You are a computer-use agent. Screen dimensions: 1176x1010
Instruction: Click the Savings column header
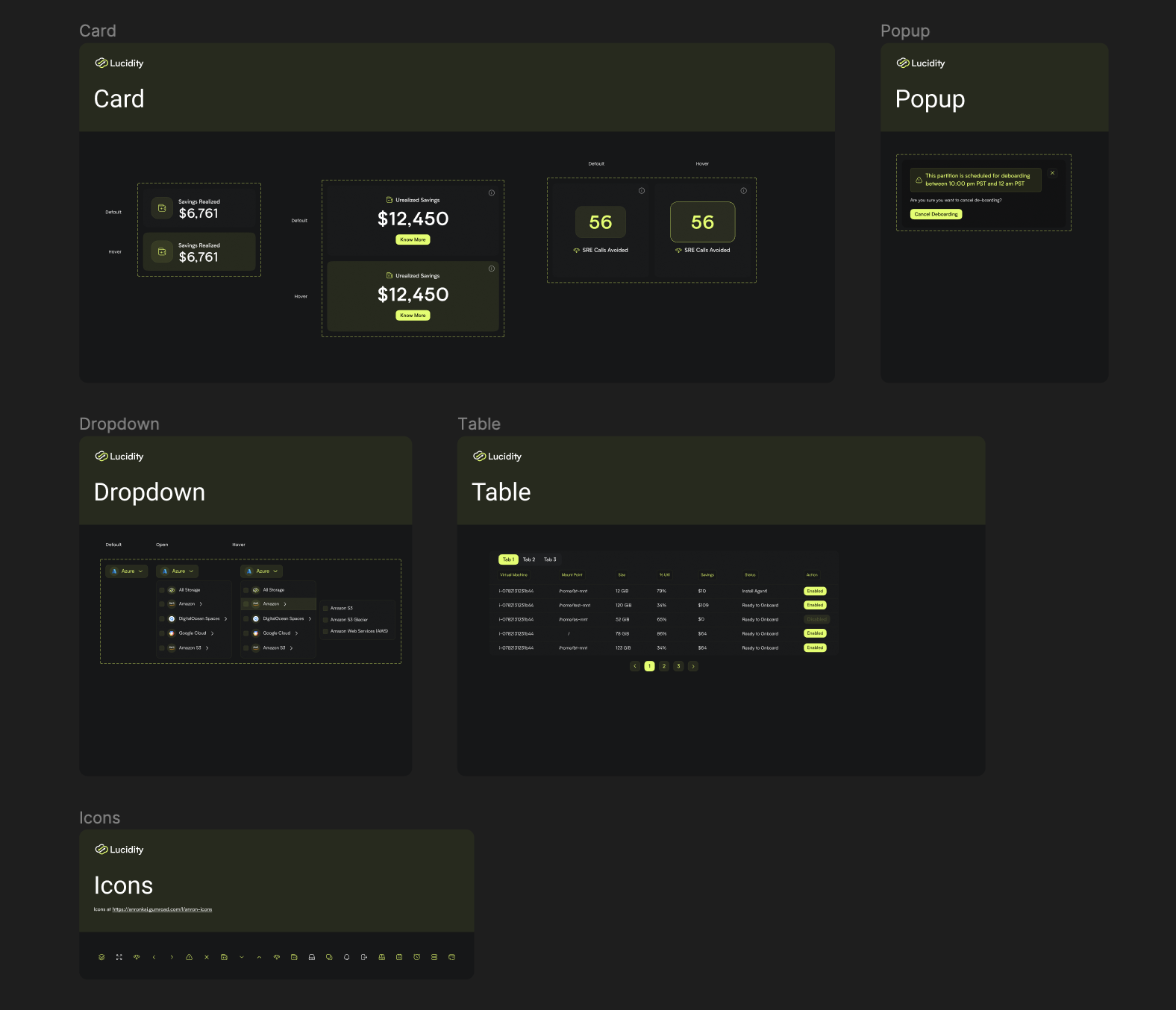[707, 575]
